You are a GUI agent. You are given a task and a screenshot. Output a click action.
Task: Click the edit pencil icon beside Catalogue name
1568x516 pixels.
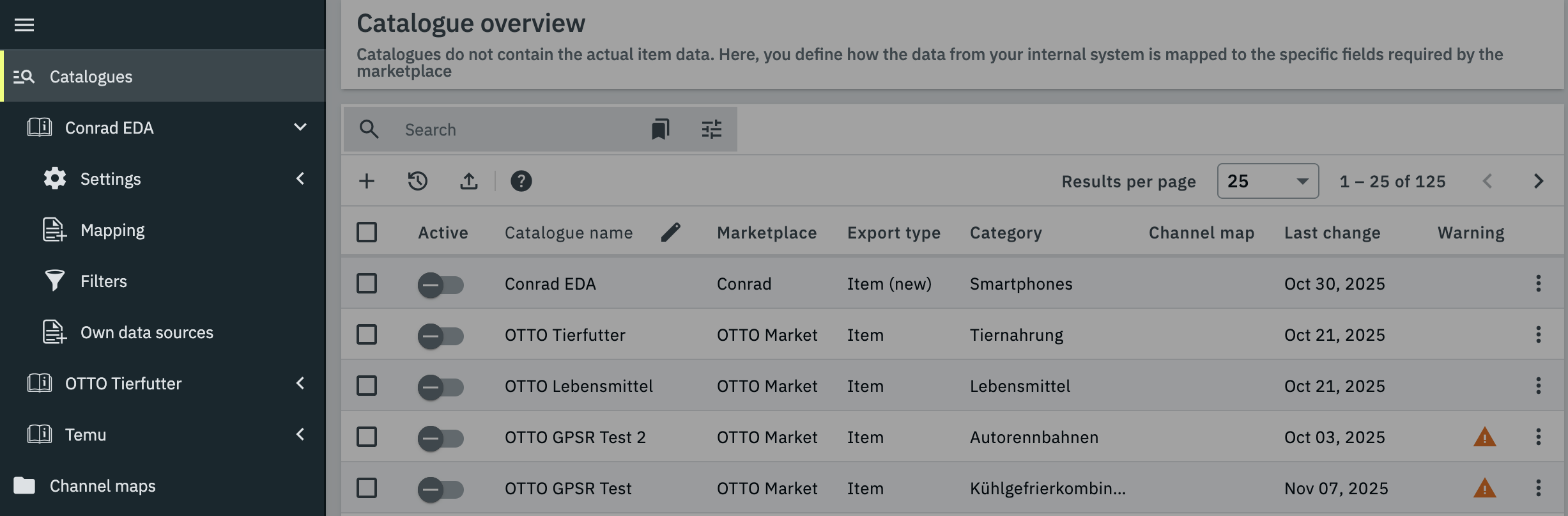point(670,232)
